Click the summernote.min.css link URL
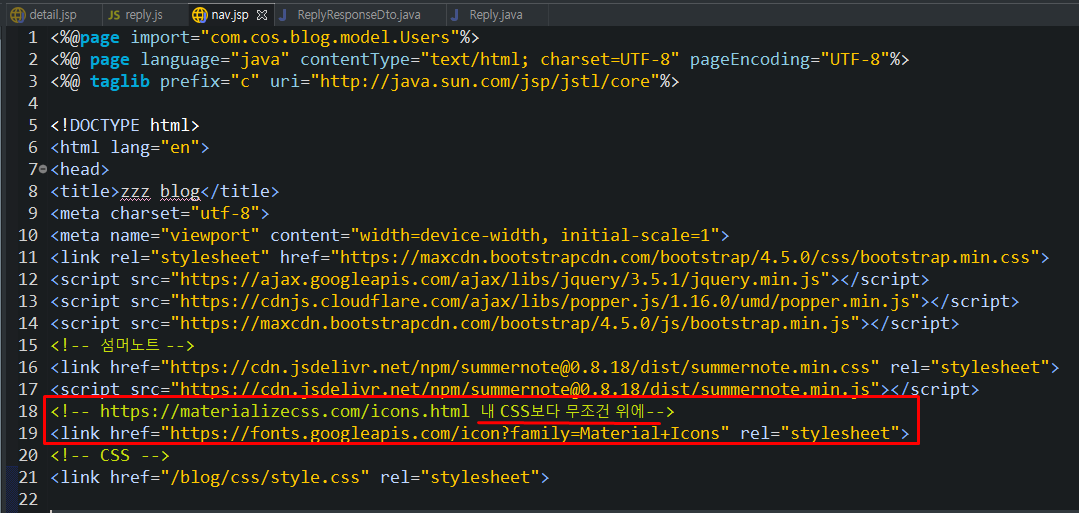This screenshot has width=1079, height=513. [520, 368]
